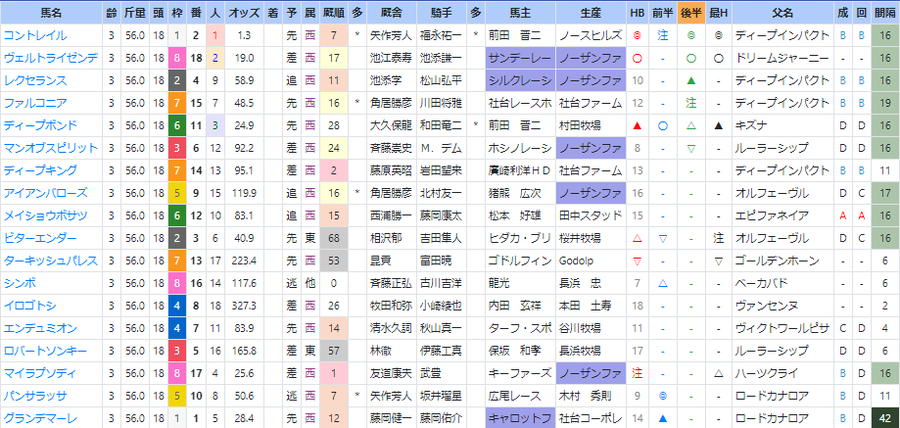
Task: Open horse link グランデマーレ
Action: (40, 418)
